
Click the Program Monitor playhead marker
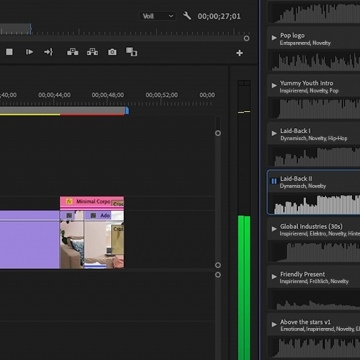pyautogui.click(x=30, y=29)
